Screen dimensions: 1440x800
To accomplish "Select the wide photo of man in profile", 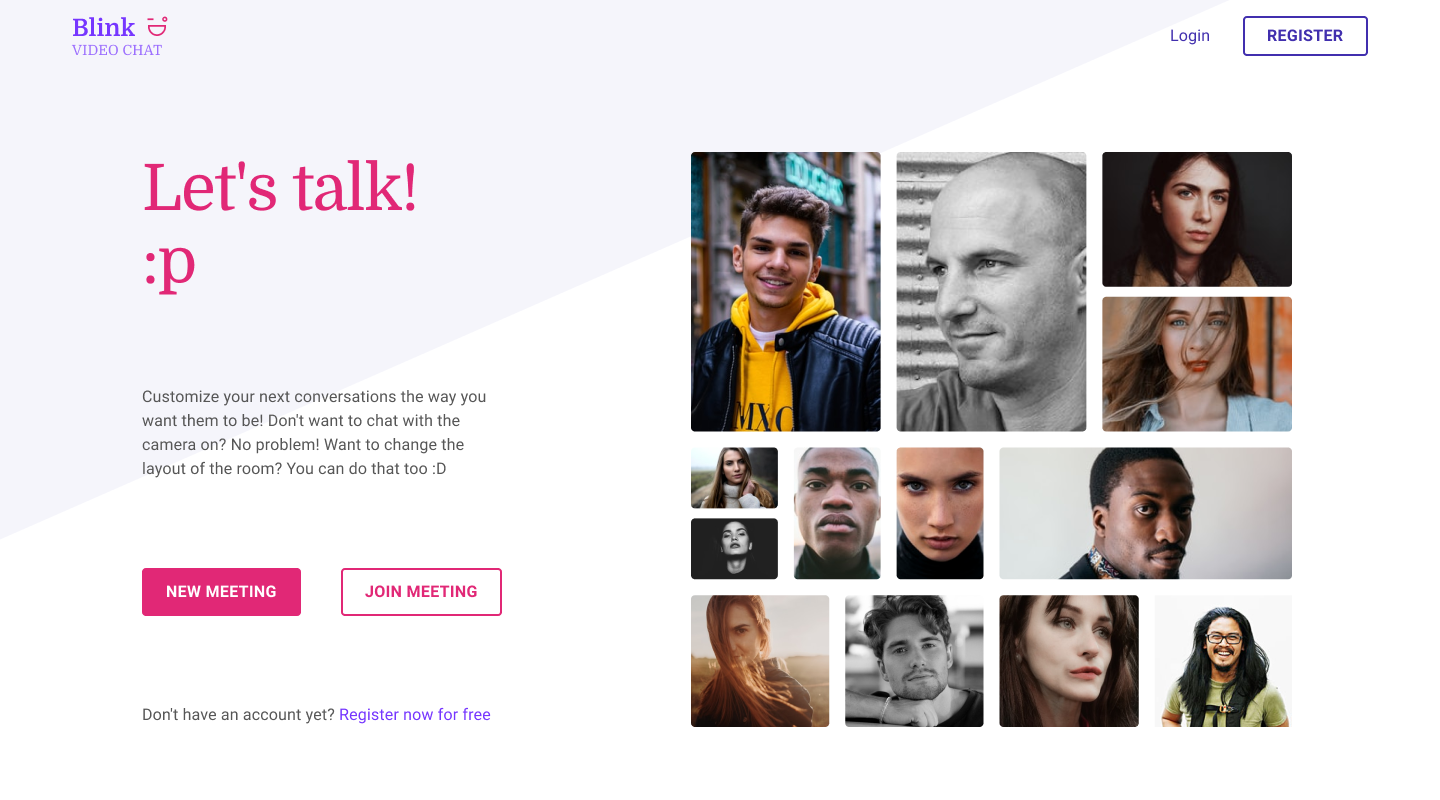I will 1145,513.
